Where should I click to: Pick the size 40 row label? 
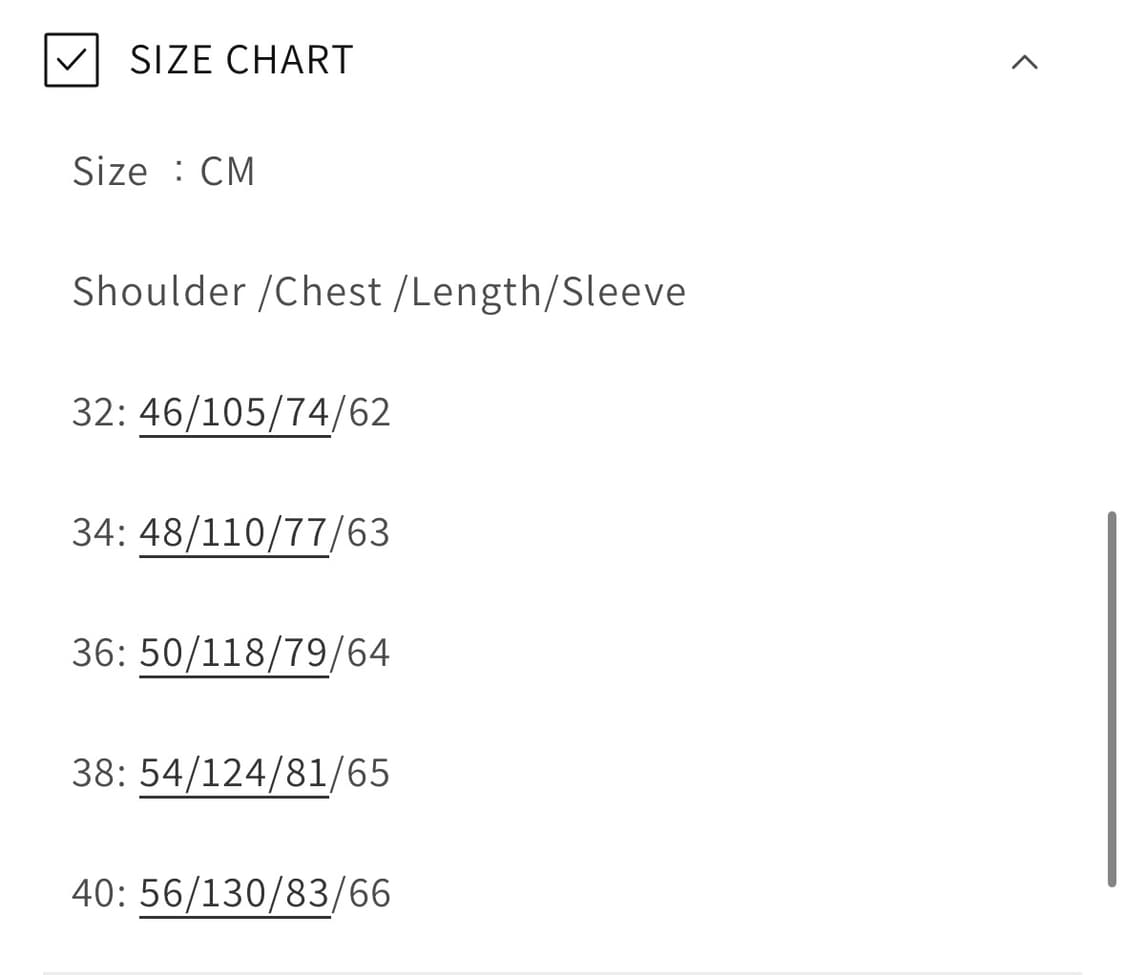[98, 893]
